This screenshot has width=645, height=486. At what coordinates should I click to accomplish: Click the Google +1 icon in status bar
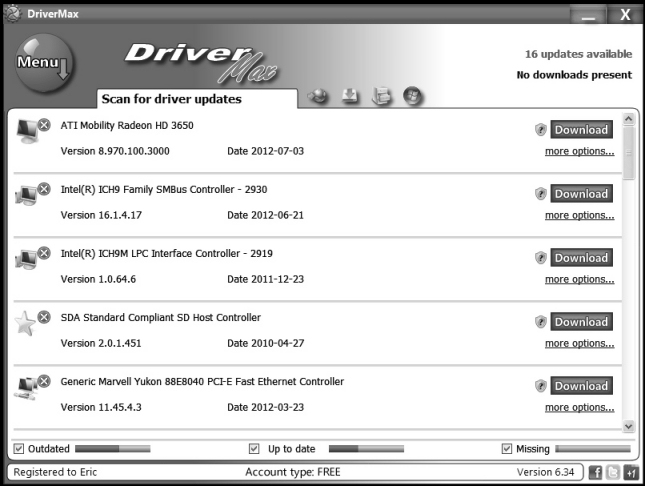click(631, 472)
